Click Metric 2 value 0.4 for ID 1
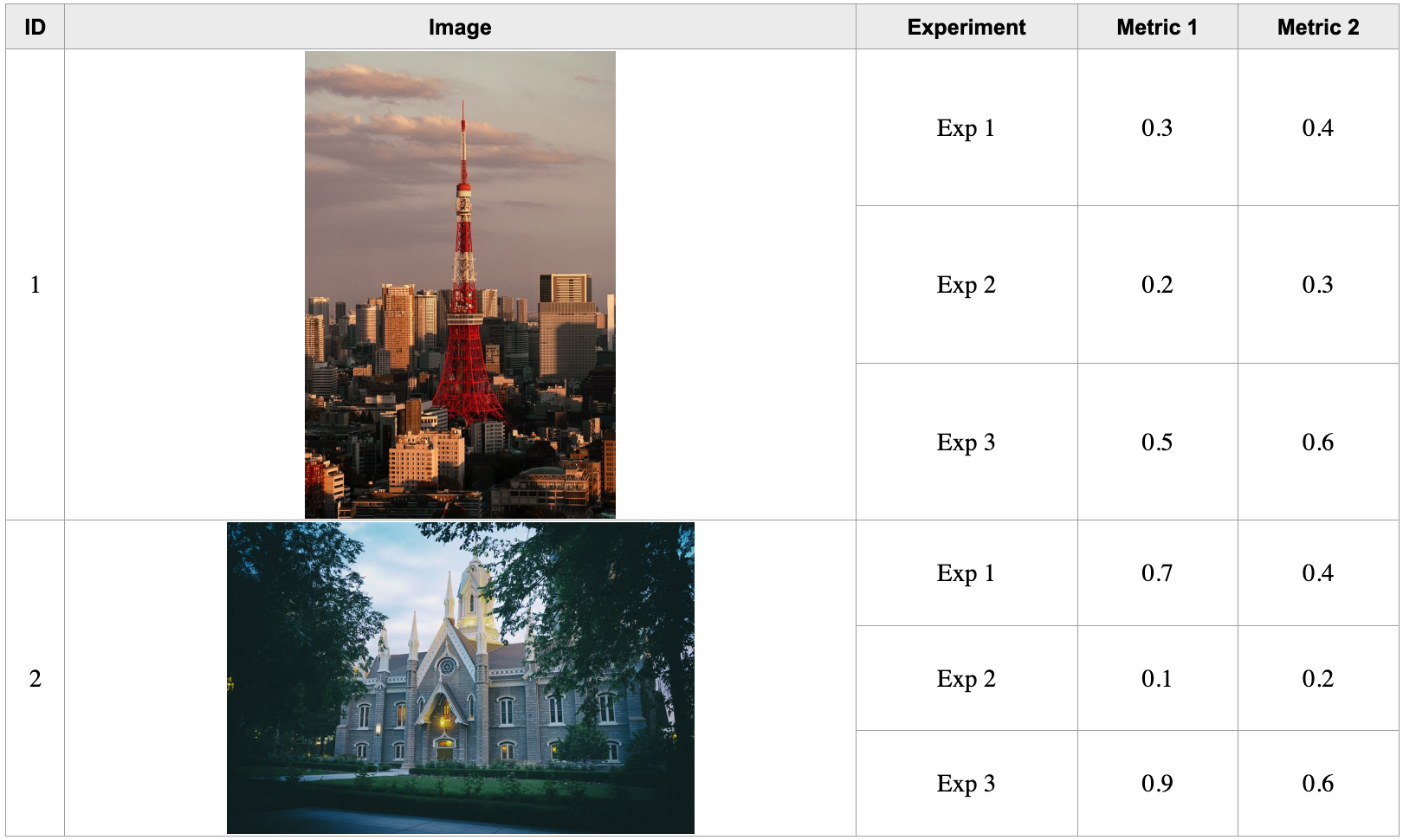 1318,127
